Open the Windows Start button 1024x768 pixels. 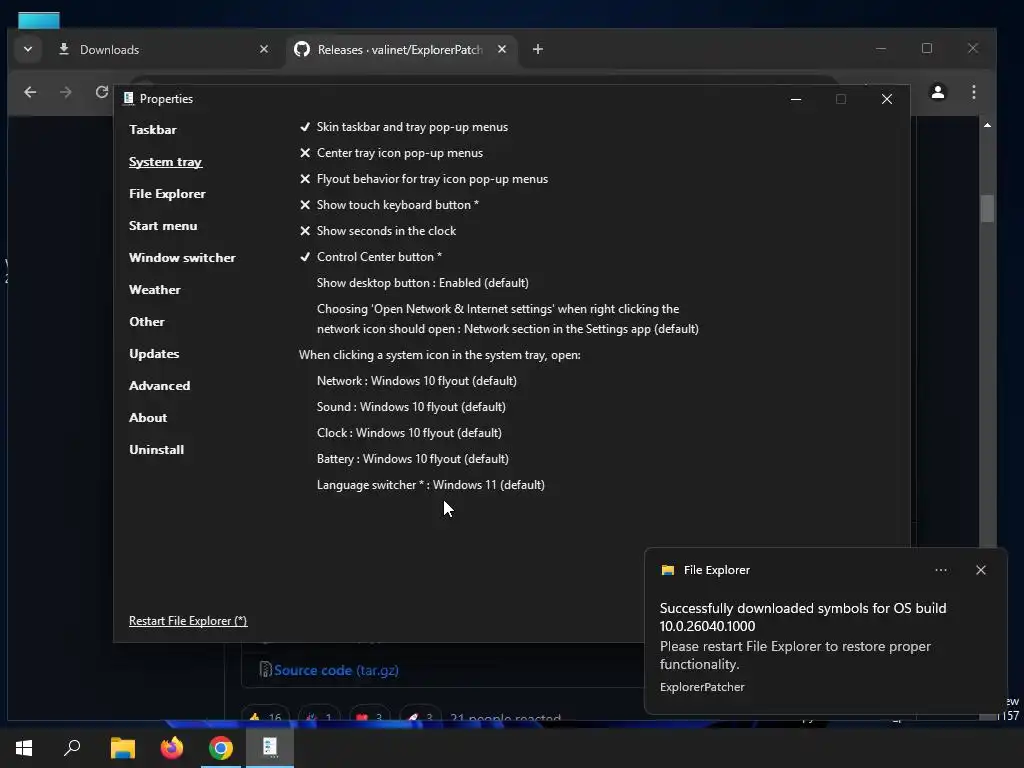pyautogui.click(x=24, y=748)
